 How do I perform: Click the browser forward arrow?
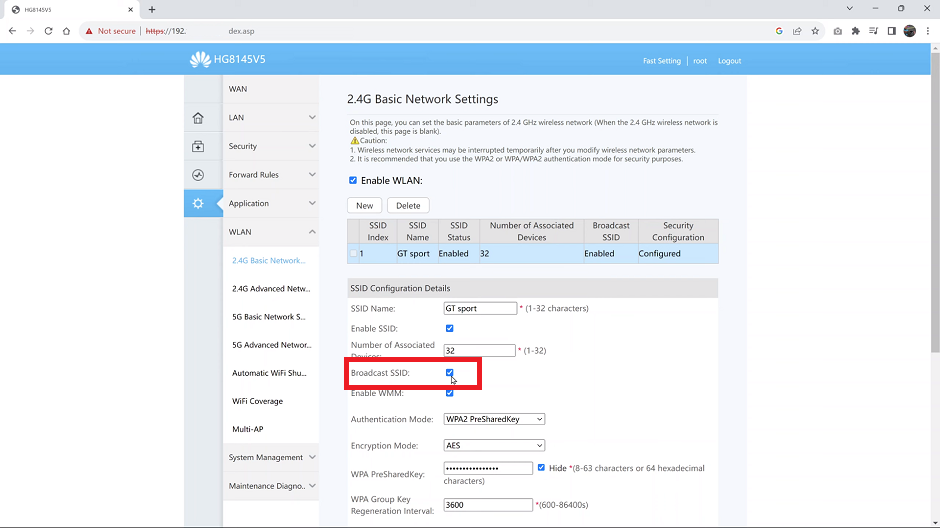(30, 31)
